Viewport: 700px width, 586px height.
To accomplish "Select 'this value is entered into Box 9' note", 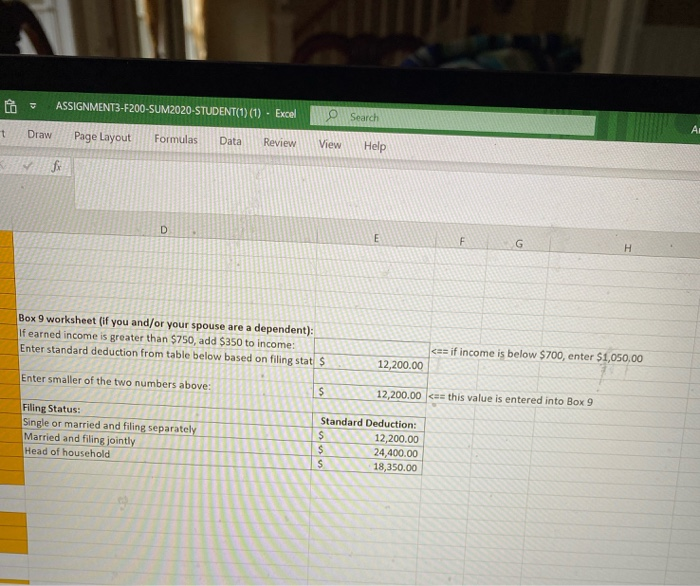I will (511, 399).
